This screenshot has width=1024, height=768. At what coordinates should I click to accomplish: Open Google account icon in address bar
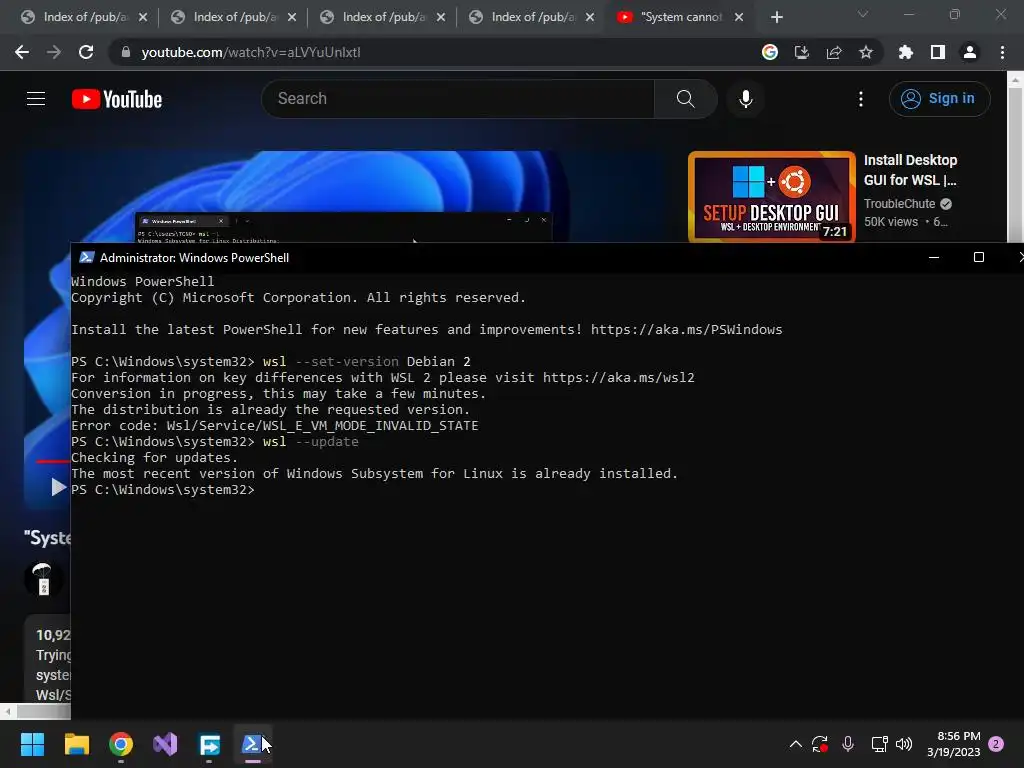click(x=769, y=52)
